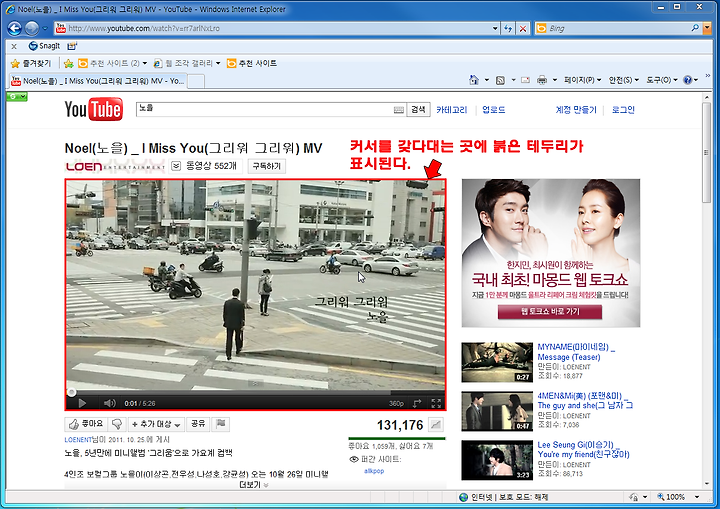Click the browser Back arrow button
Image resolution: width=720 pixels, height=509 pixels.
click(x=15, y=28)
